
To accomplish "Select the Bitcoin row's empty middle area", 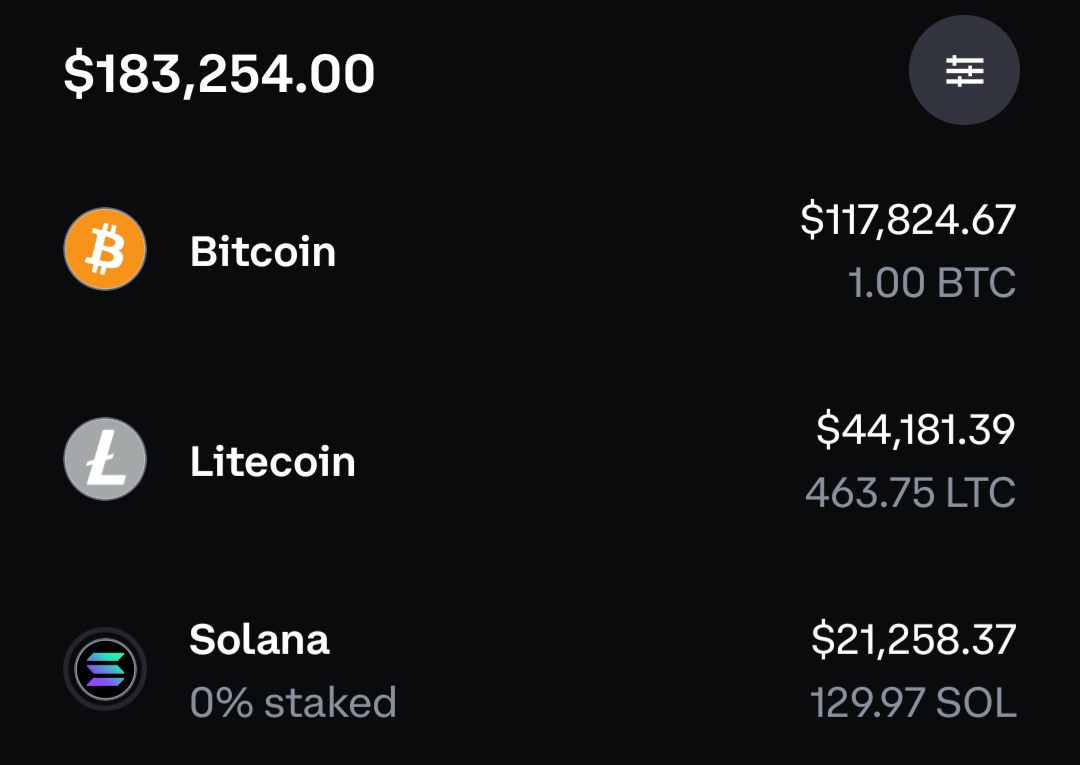I will click(565, 249).
